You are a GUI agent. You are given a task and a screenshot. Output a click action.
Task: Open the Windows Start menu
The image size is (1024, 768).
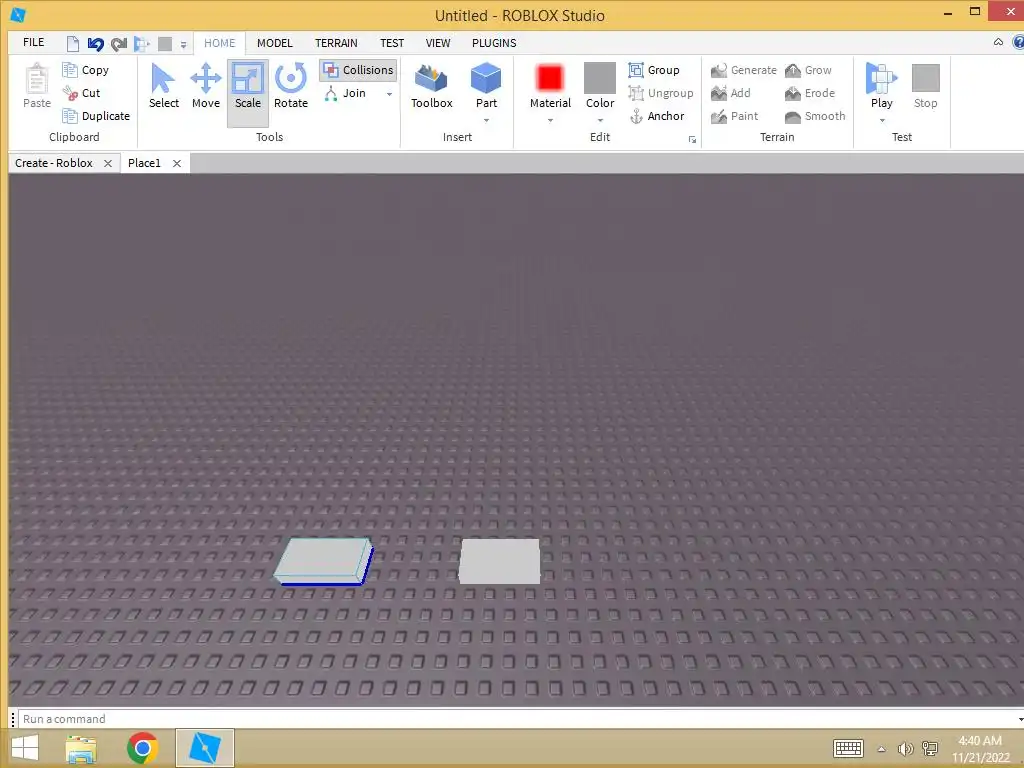pos(25,748)
